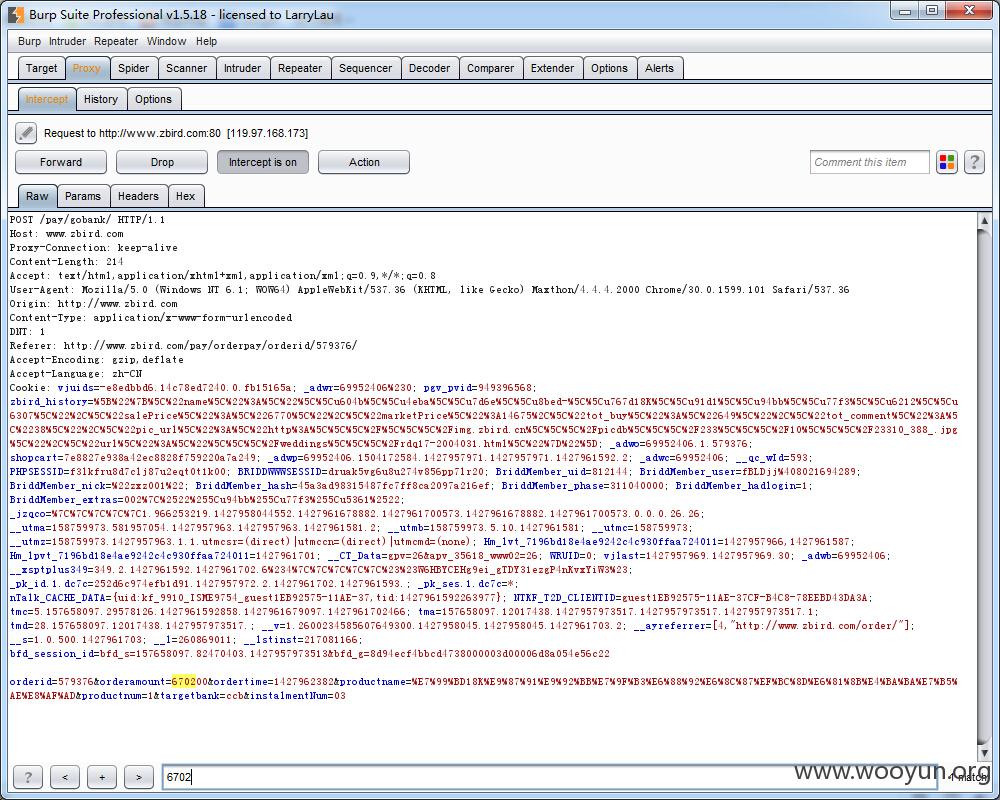
Task: Click the scrollbar up arrow in request pane
Action: [x=983, y=221]
